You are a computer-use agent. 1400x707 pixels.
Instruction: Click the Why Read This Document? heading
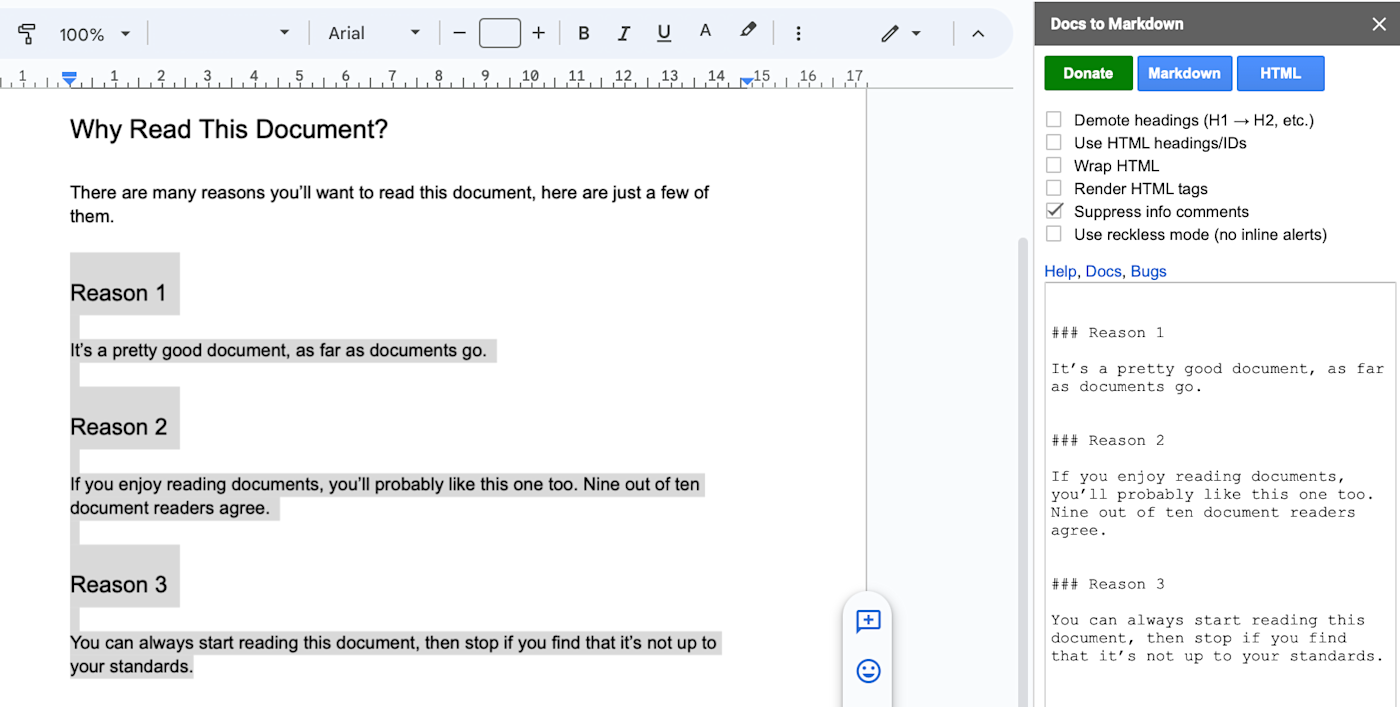229,129
